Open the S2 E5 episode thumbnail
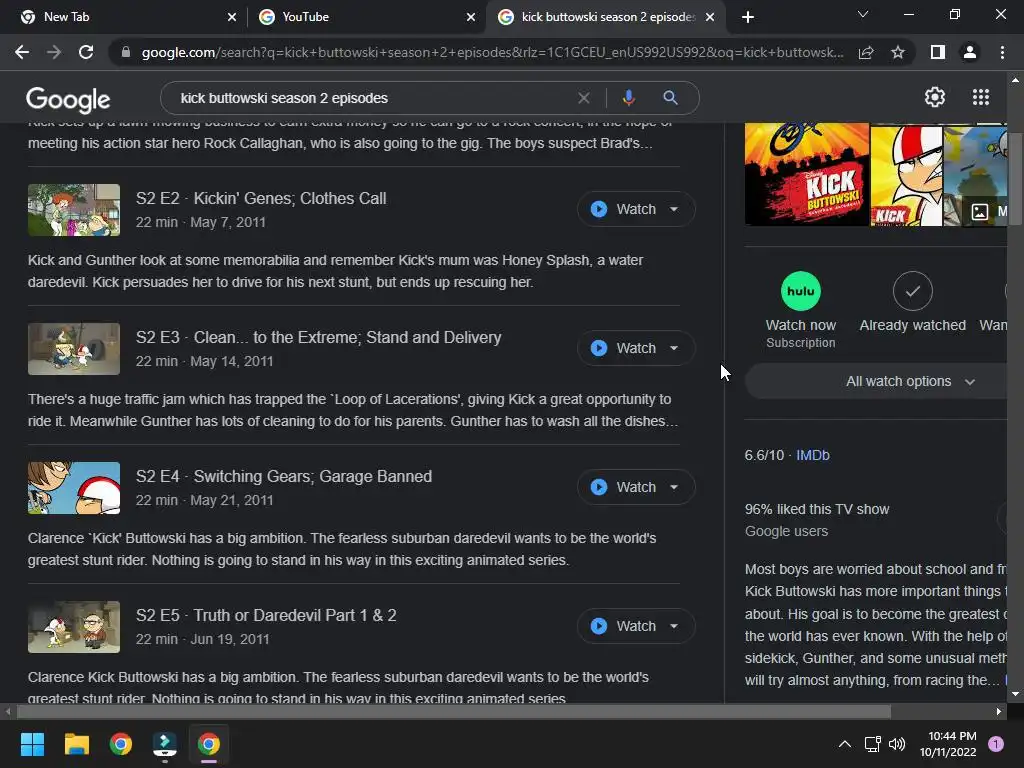 pos(74,627)
